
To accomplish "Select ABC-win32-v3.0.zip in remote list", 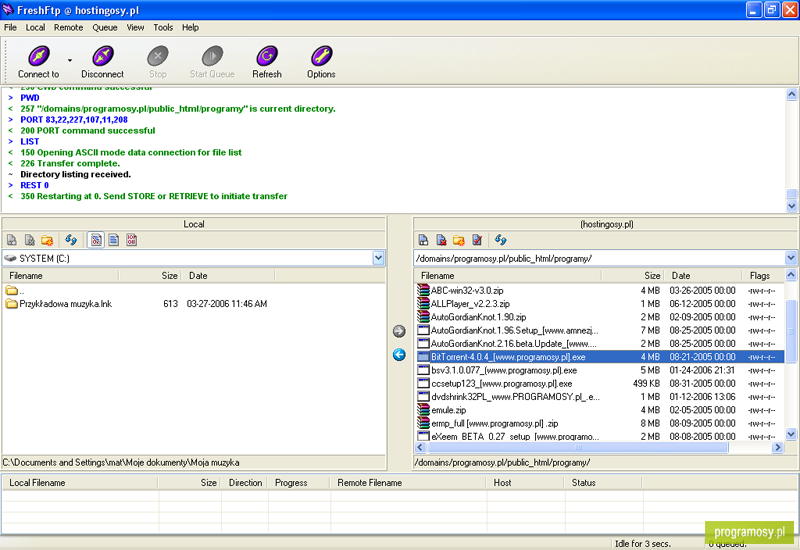I will 599,290.
